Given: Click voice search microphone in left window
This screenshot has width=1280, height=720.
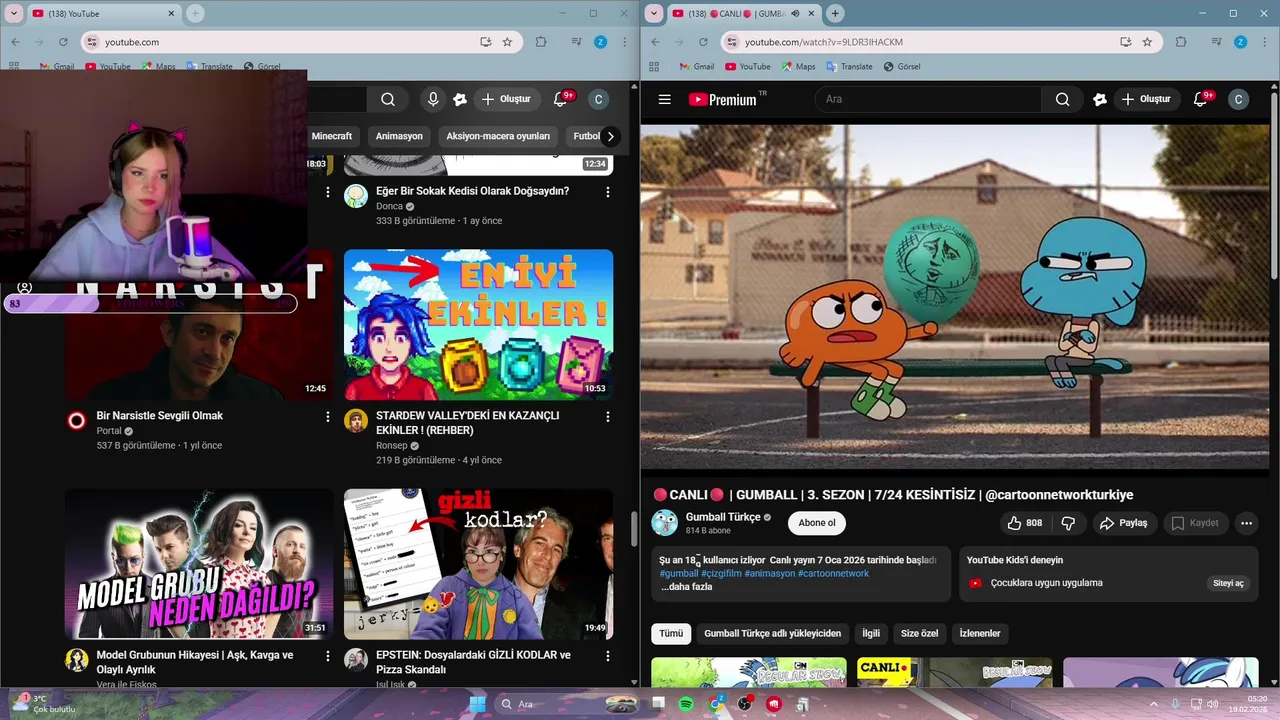Looking at the screenshot, I should click(433, 99).
